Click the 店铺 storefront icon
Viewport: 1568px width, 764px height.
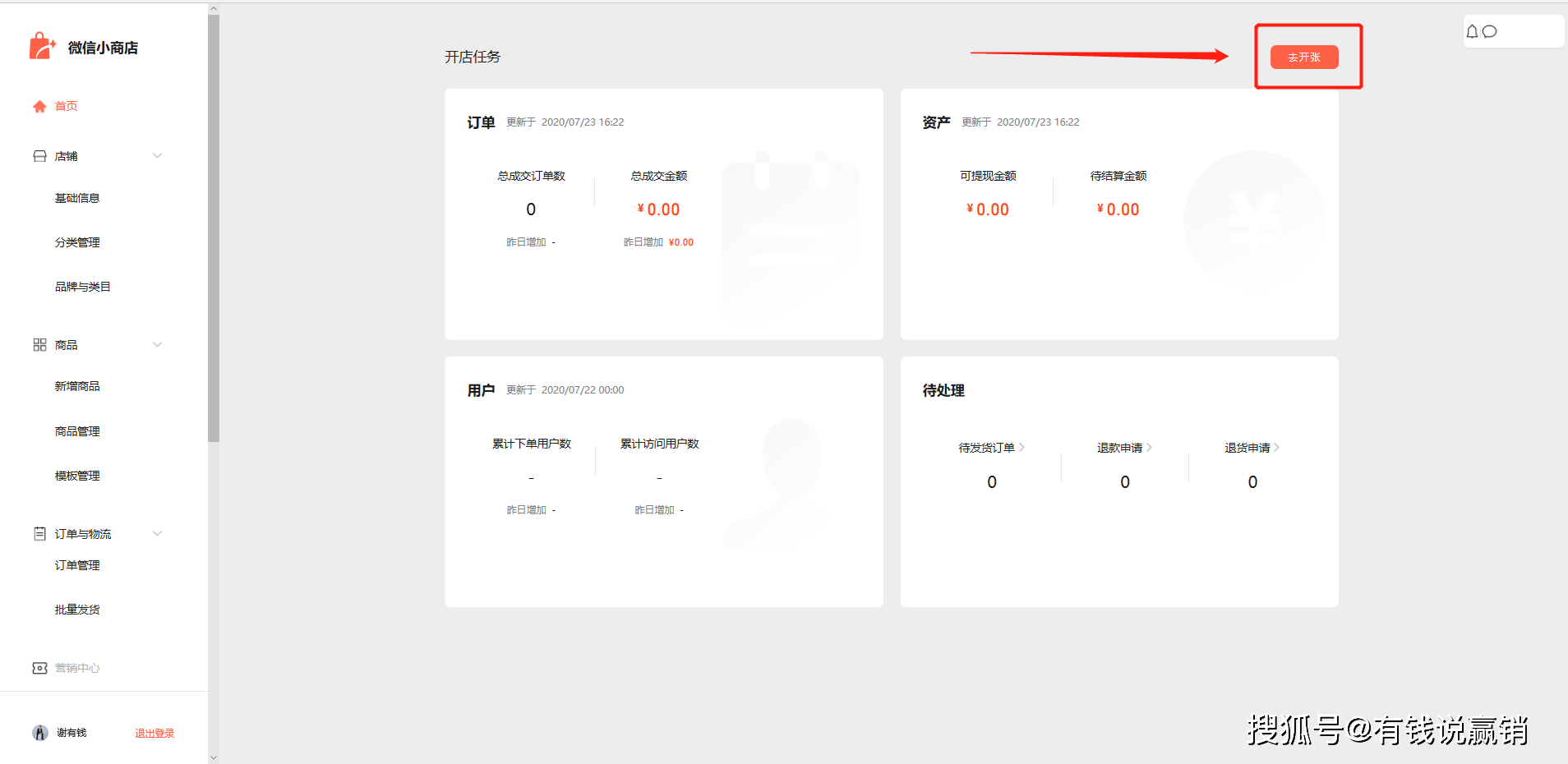click(39, 155)
